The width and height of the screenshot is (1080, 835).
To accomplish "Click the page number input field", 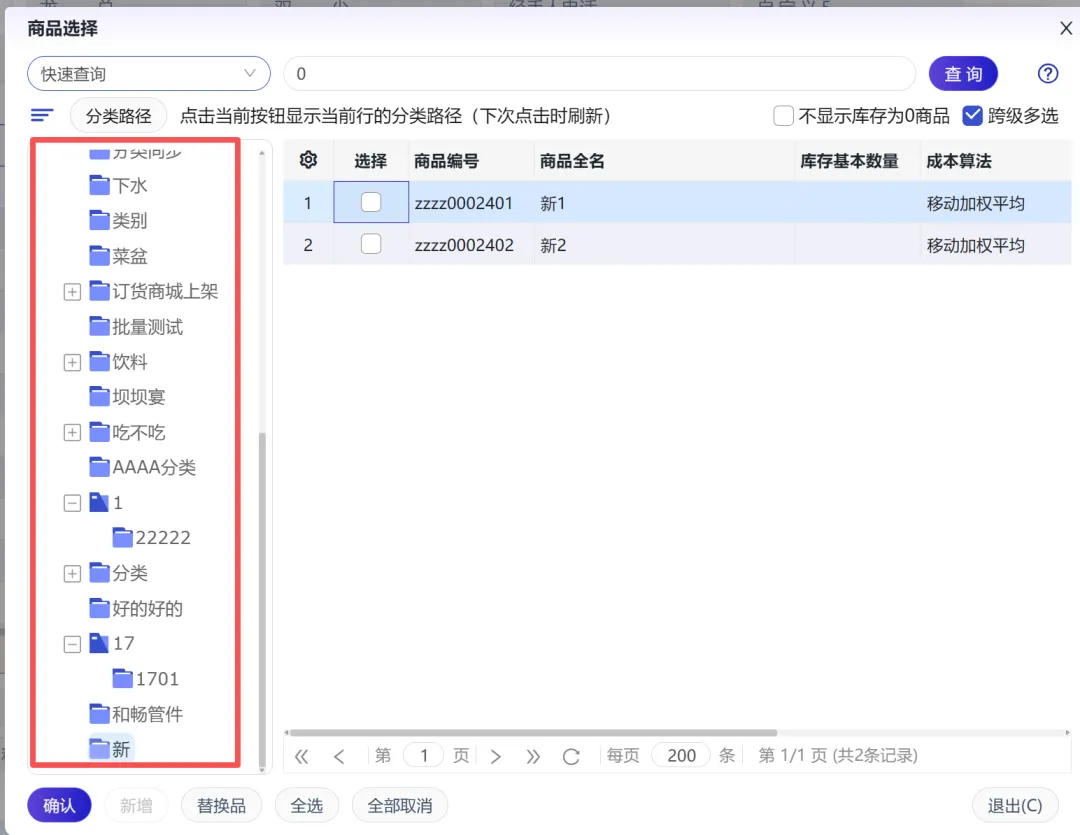I will (x=423, y=755).
